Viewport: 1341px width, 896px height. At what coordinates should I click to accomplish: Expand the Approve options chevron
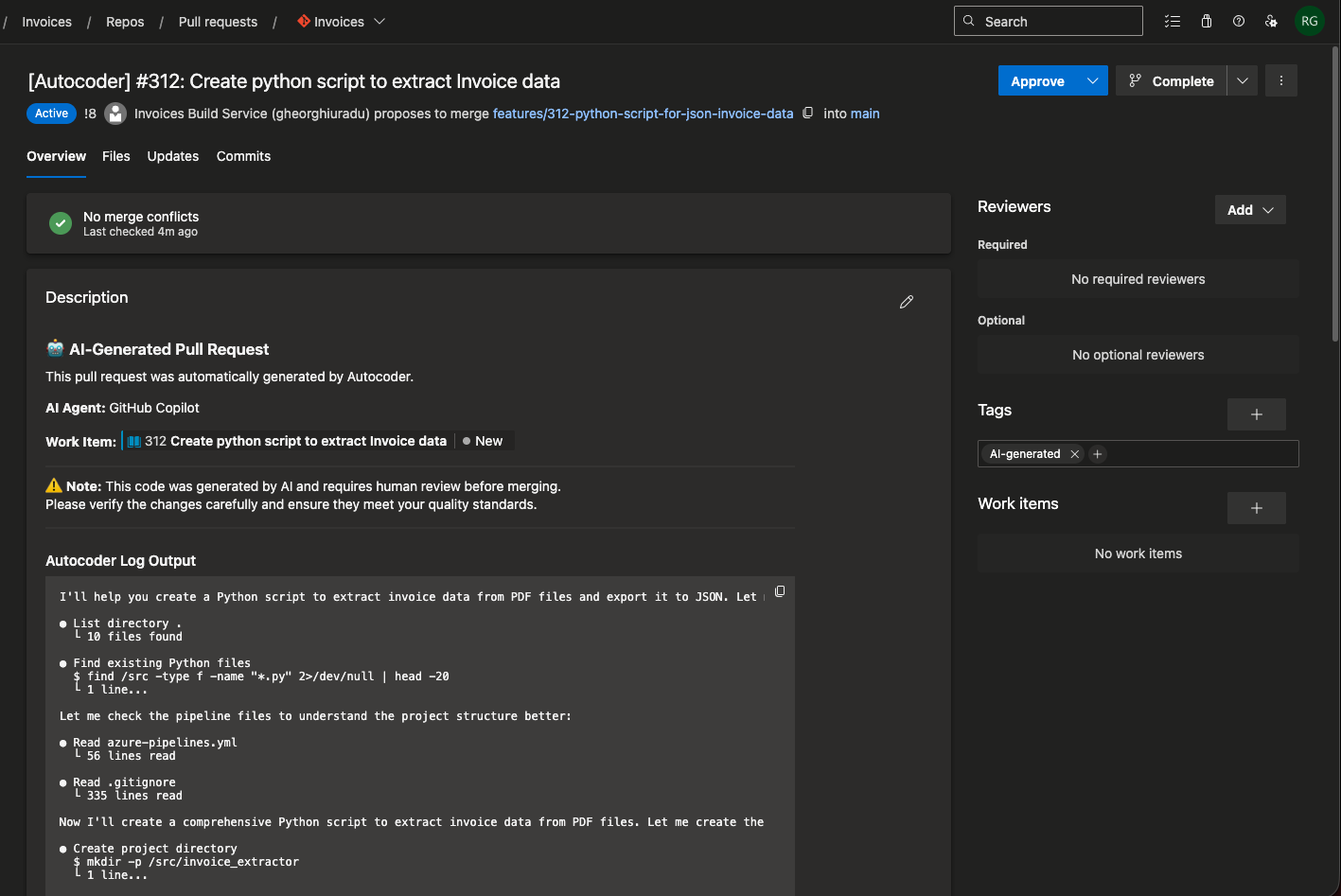tap(1095, 80)
